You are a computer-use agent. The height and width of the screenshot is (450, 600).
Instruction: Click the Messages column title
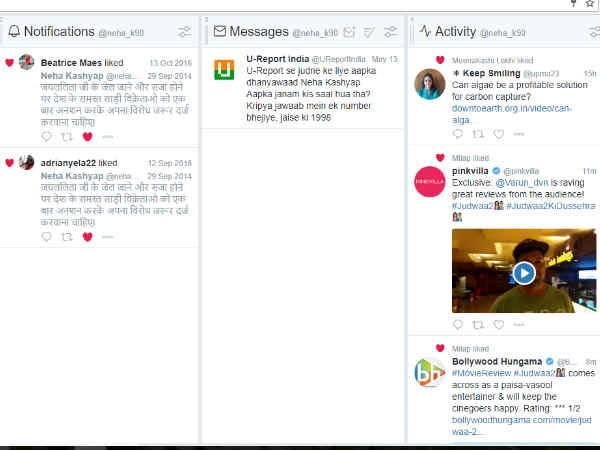pos(259,31)
